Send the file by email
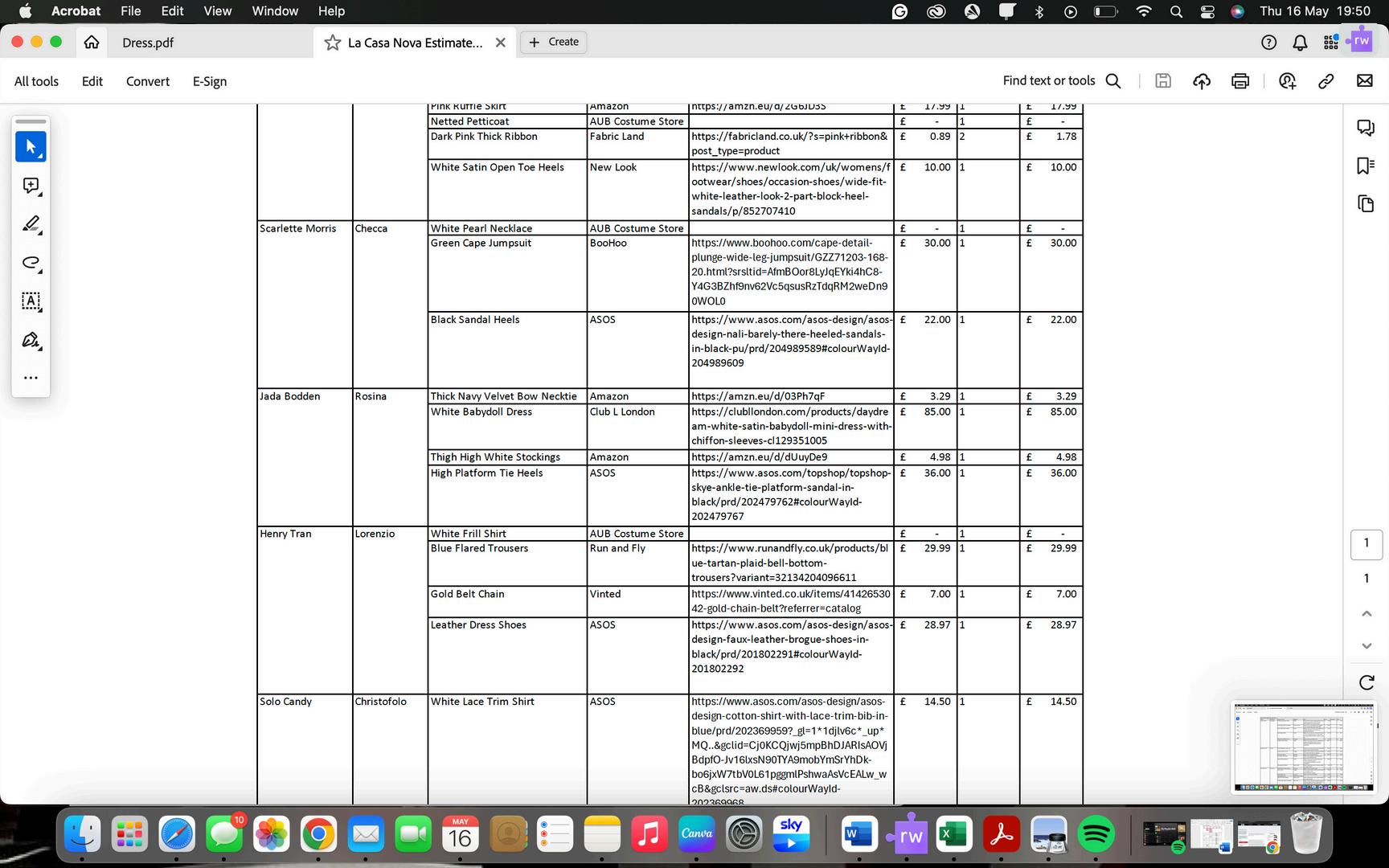1389x868 pixels. 1365,80
